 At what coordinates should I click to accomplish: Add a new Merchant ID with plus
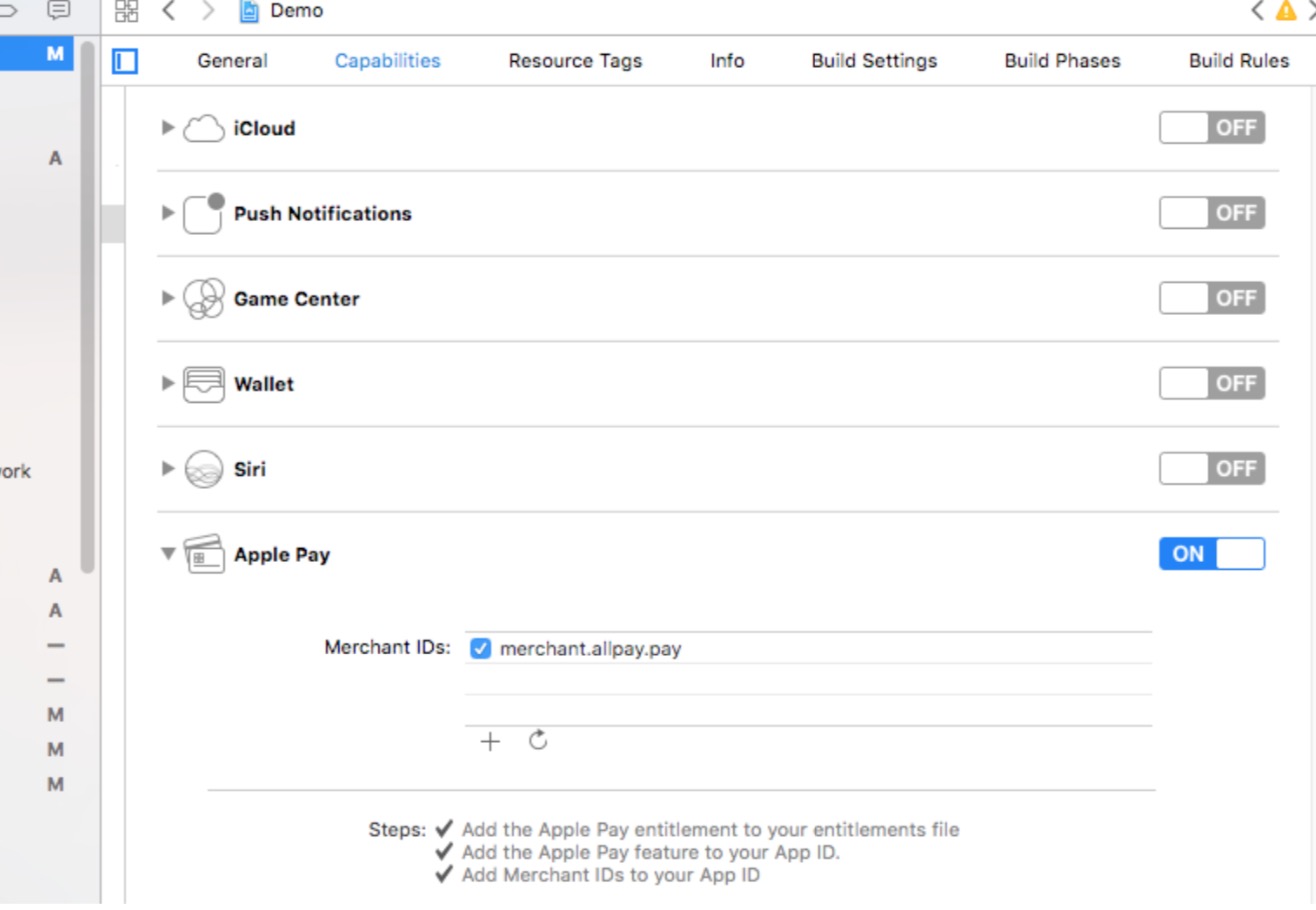[x=490, y=741]
